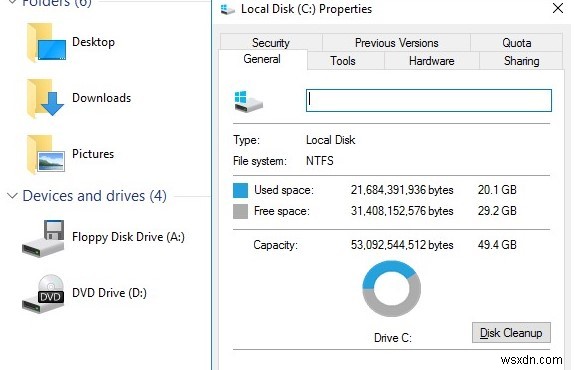Select the General tab
This screenshot has height=370, width=574.
[x=262, y=59]
